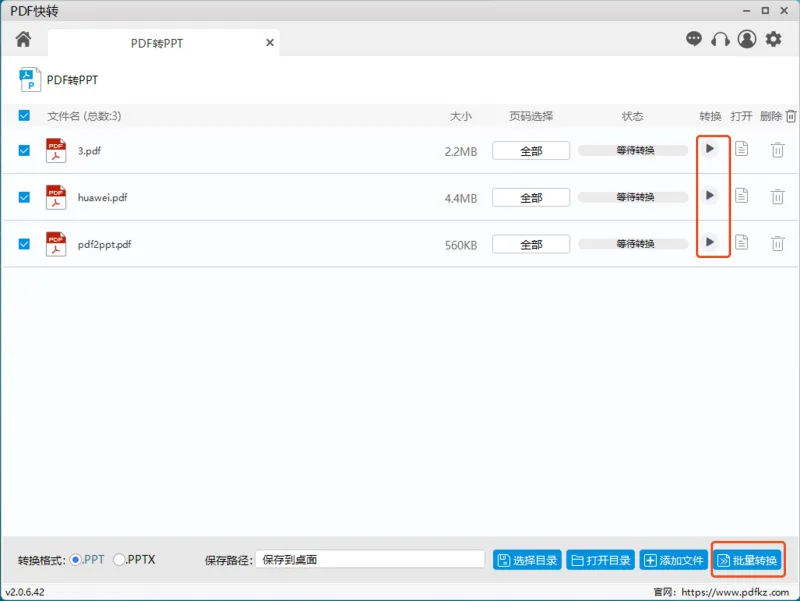Click the PDF转PPT page logo icon

30,80
